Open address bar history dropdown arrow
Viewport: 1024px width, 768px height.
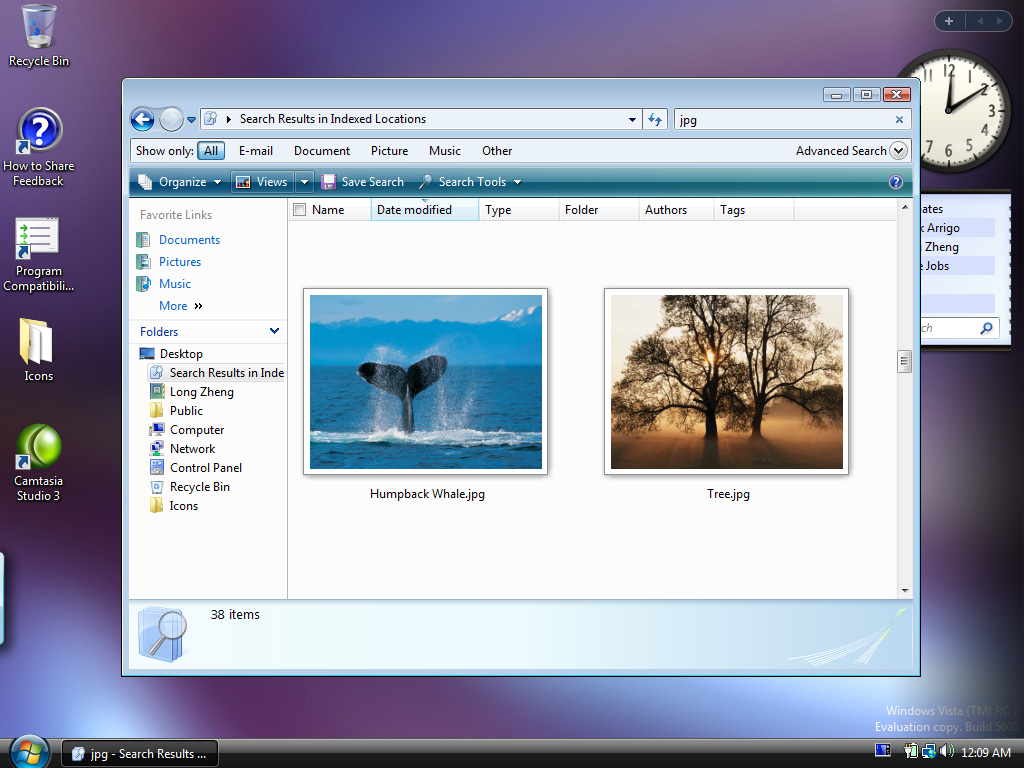coord(632,120)
